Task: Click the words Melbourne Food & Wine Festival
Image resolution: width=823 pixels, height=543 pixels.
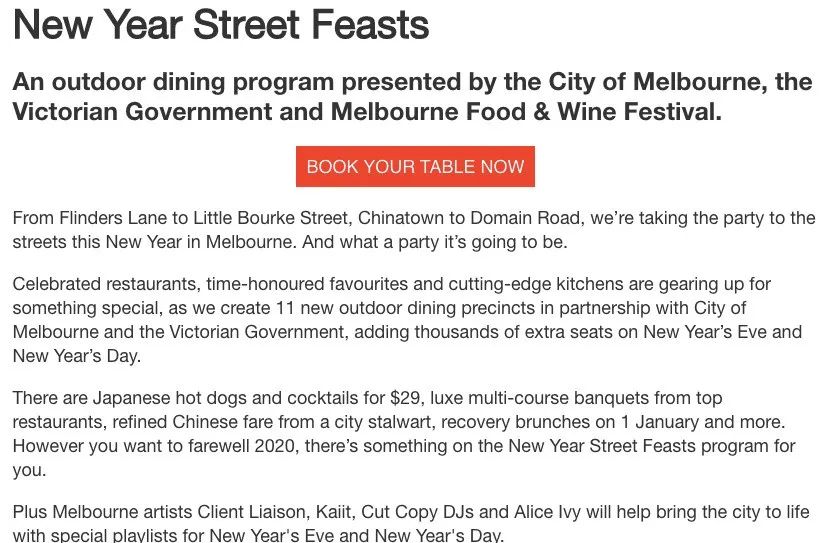Action: (x=526, y=111)
